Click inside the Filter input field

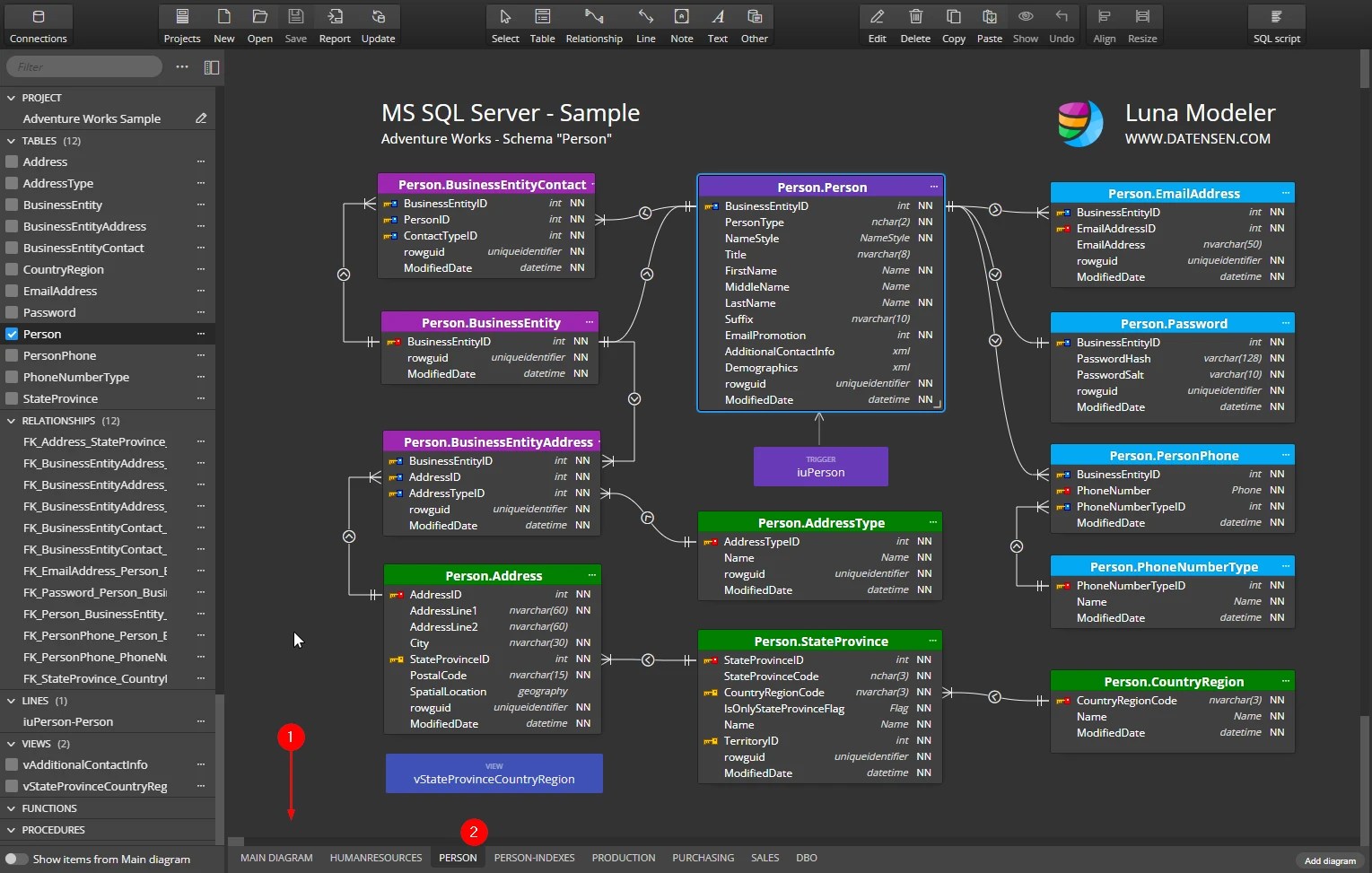[x=83, y=65]
